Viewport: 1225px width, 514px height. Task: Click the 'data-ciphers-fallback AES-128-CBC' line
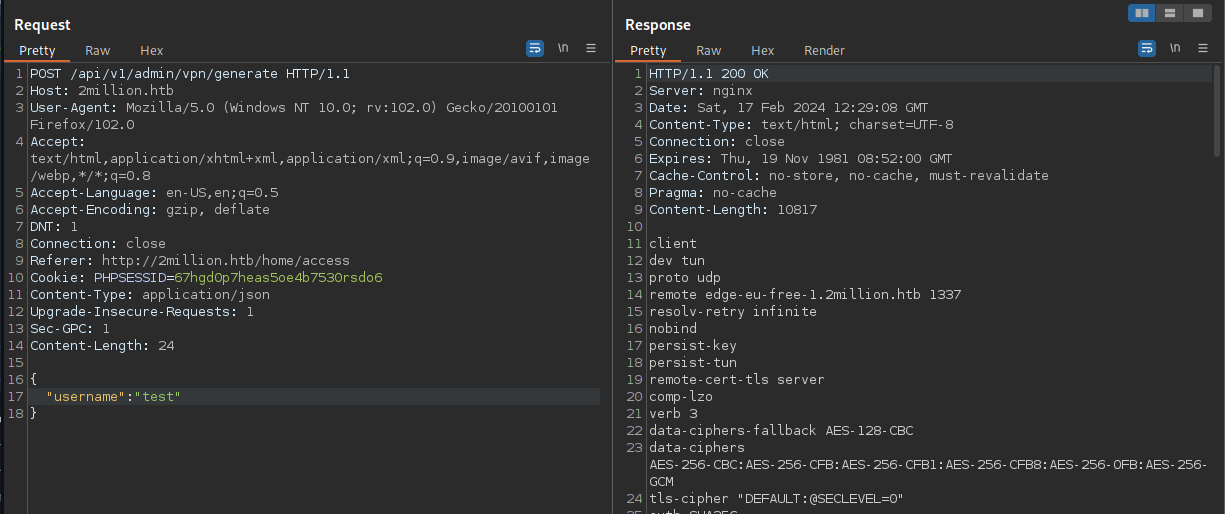tap(781, 431)
